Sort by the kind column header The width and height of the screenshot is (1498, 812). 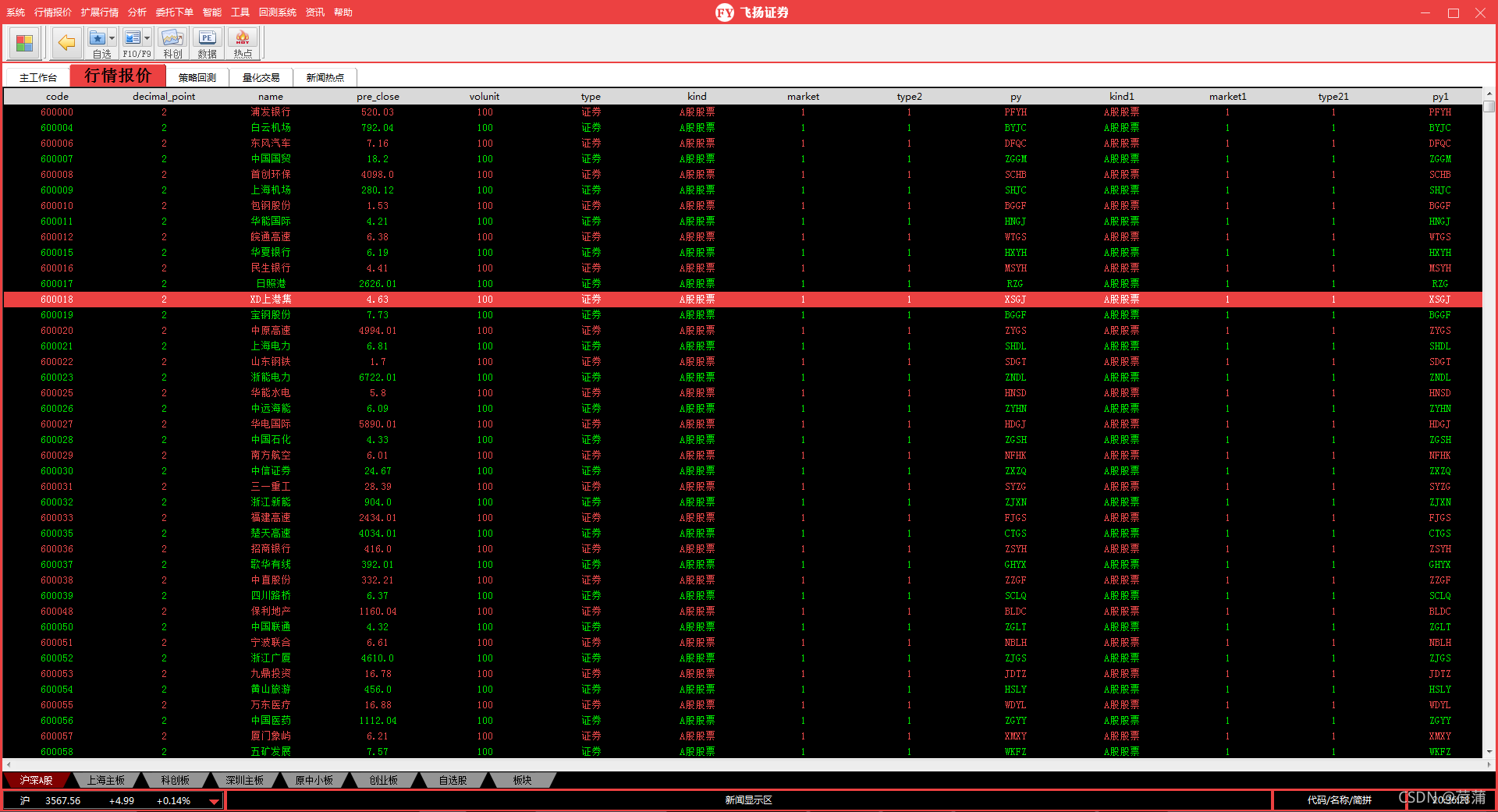click(697, 97)
